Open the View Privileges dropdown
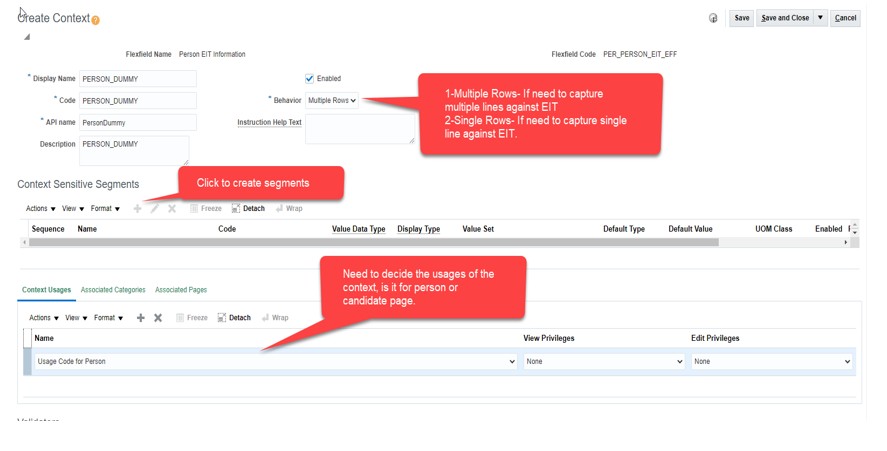 point(604,362)
